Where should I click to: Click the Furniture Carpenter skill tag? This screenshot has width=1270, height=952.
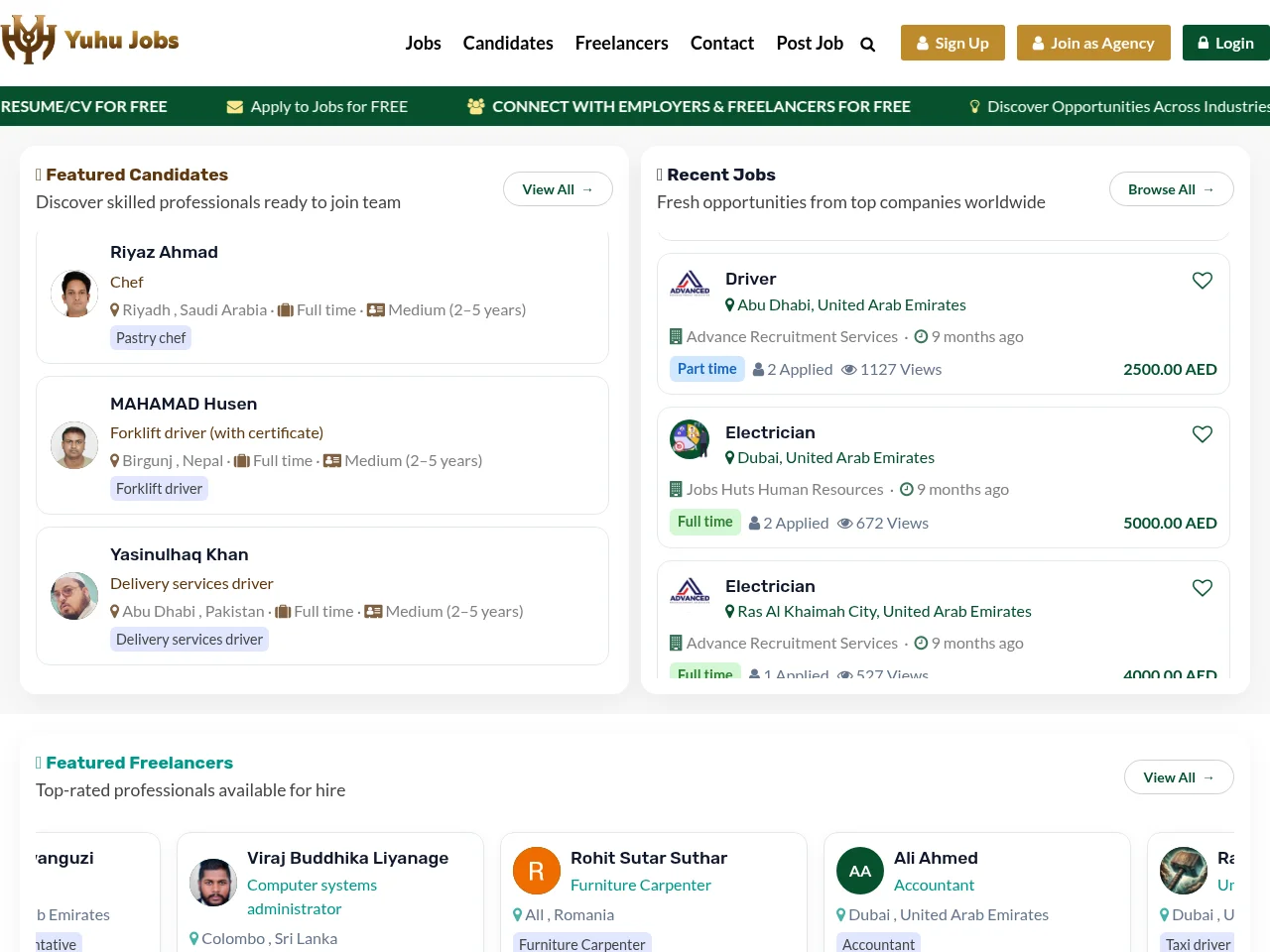click(582, 944)
